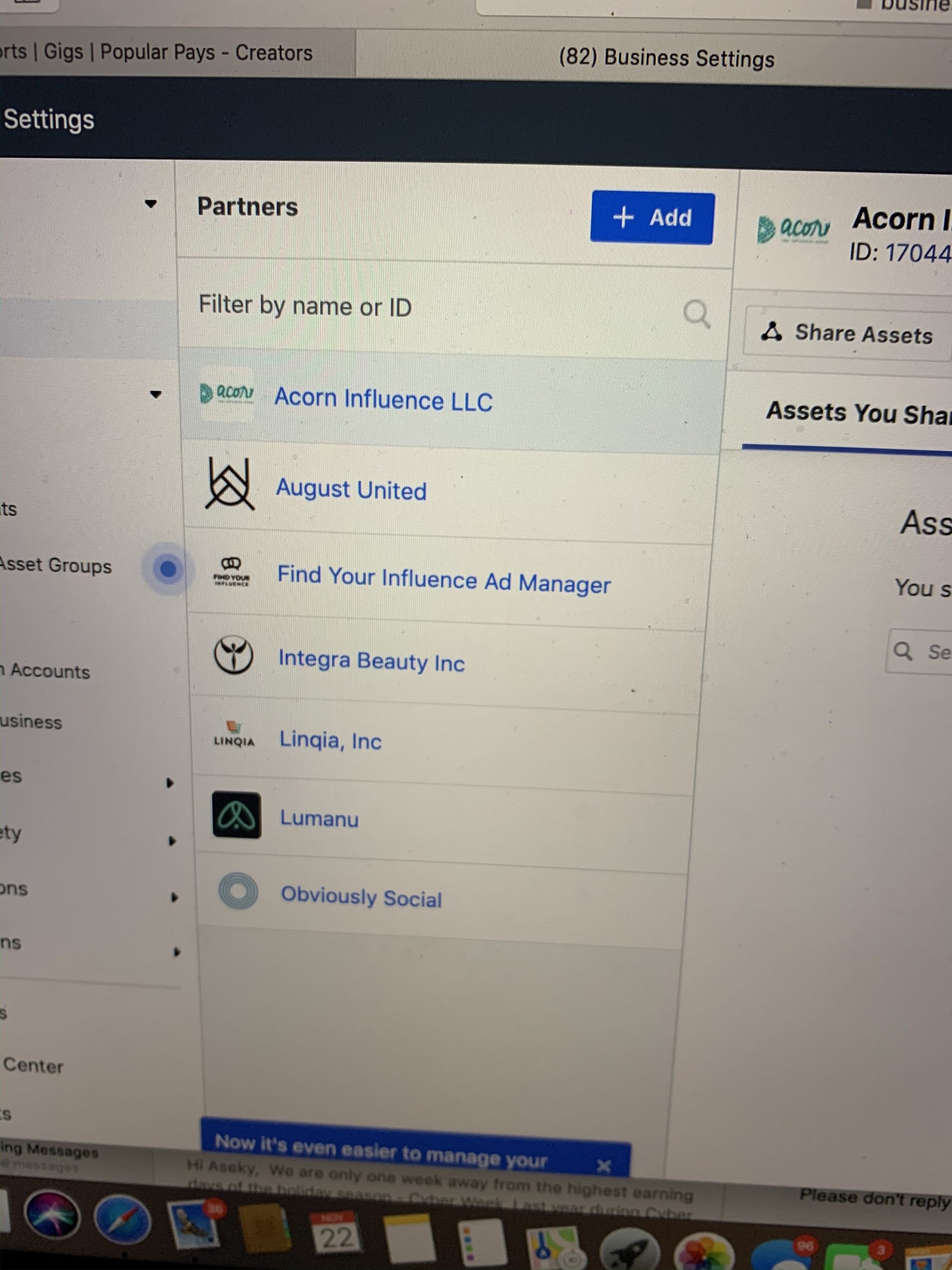Click the 'Settings' title in the header bar
The image size is (952, 1270).
49,120
